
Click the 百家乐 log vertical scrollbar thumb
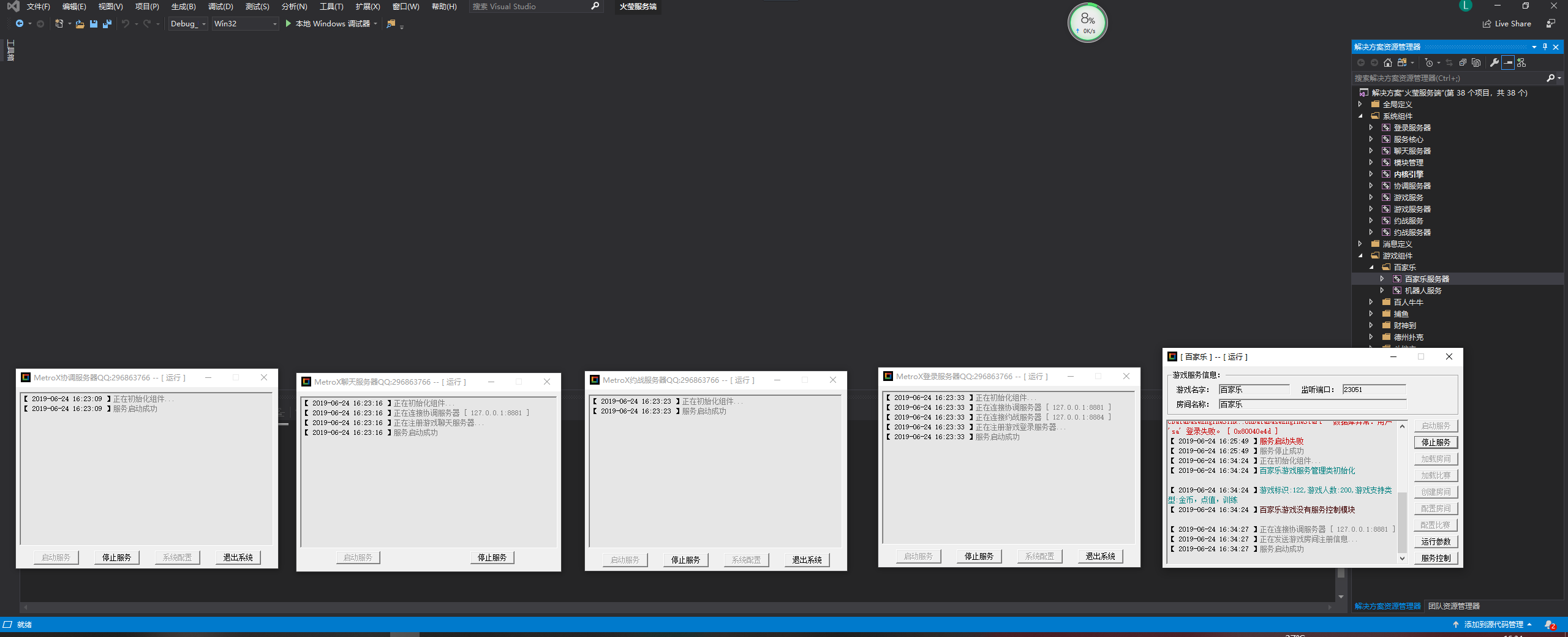pos(1402,522)
